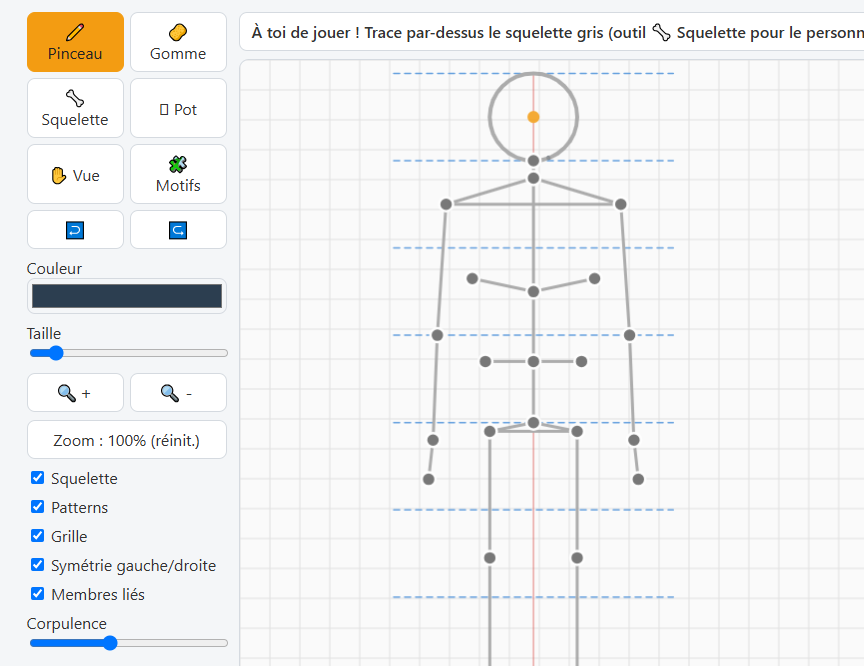Open the Couleur color picker swatch
This screenshot has height=666, width=864.
click(x=127, y=296)
